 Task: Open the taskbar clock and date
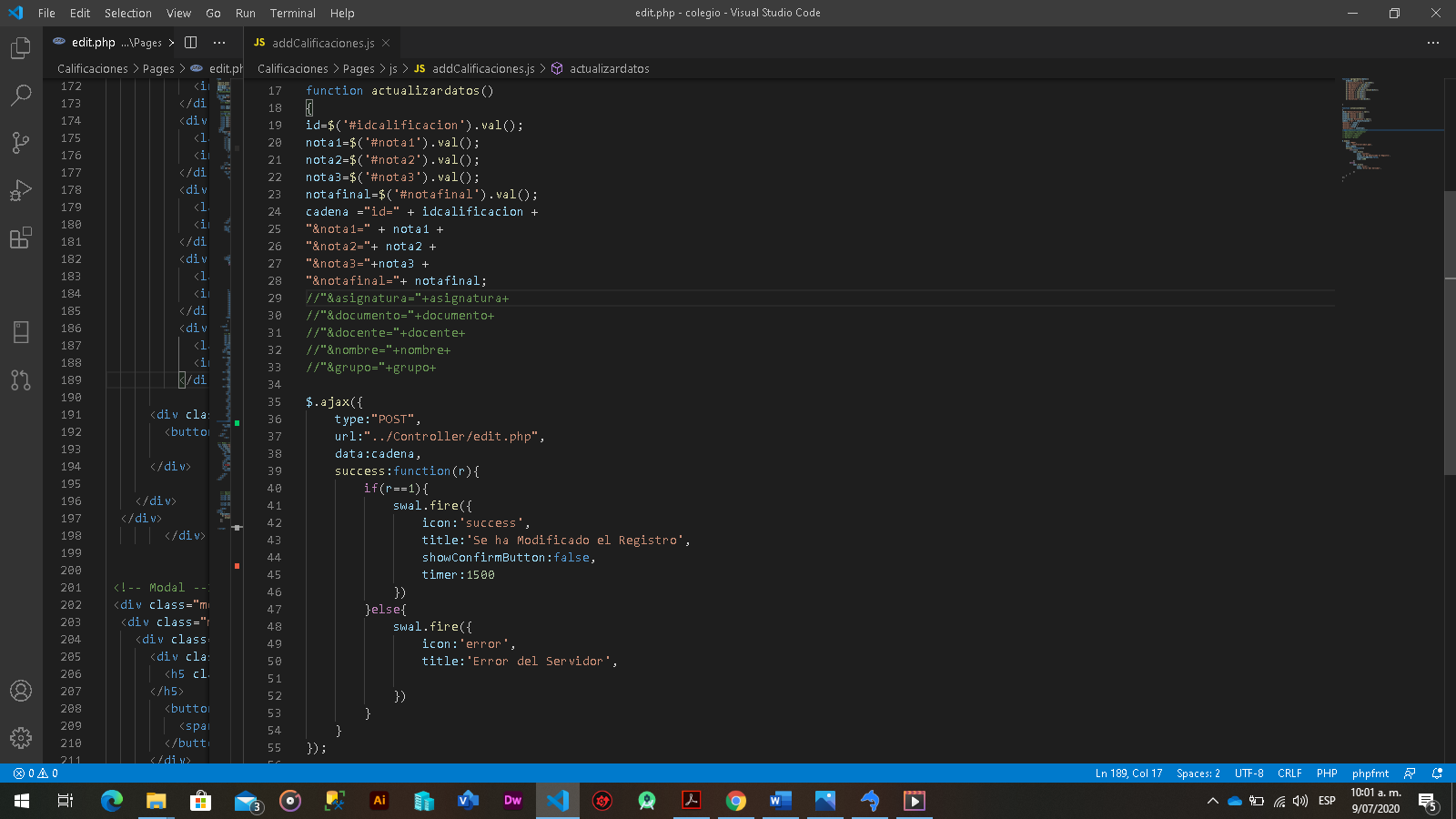1376,801
